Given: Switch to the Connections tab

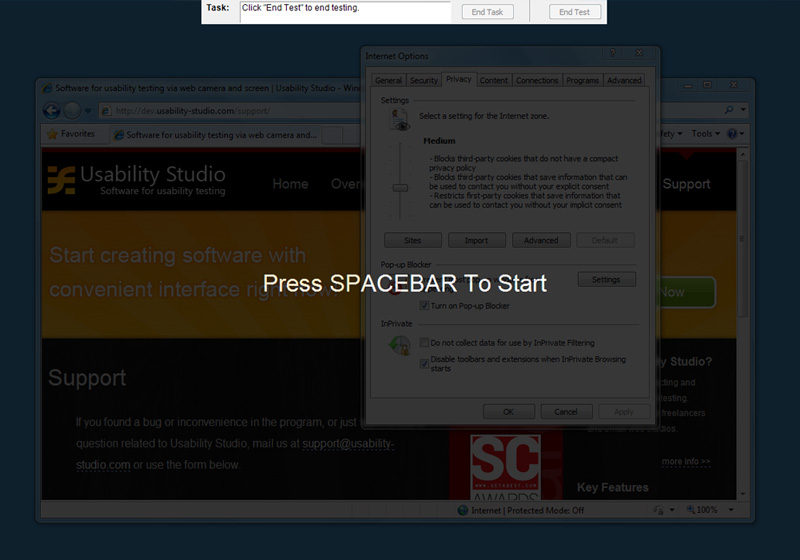Looking at the screenshot, I should (x=537, y=80).
